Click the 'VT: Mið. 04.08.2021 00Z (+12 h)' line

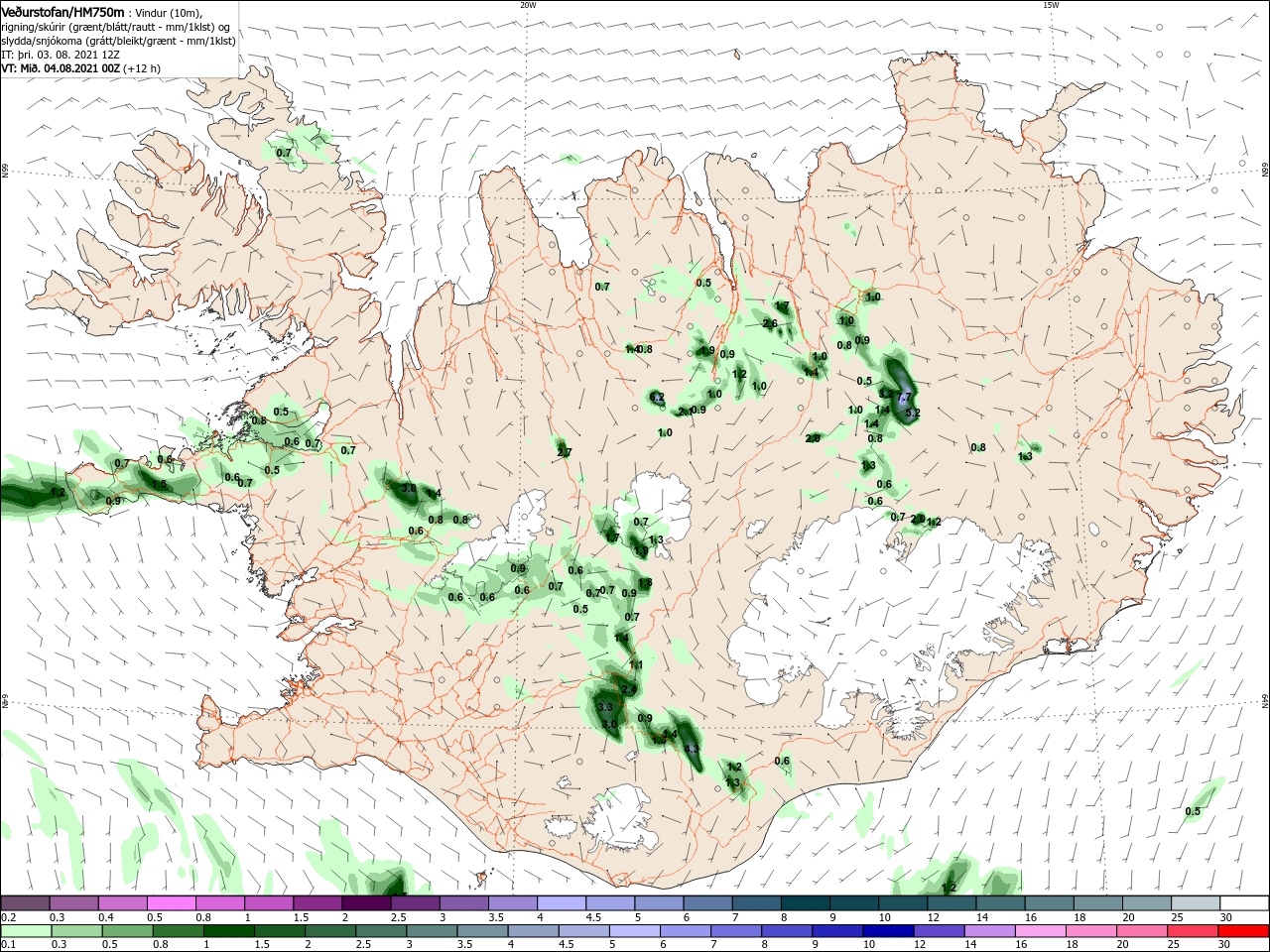(x=80, y=68)
